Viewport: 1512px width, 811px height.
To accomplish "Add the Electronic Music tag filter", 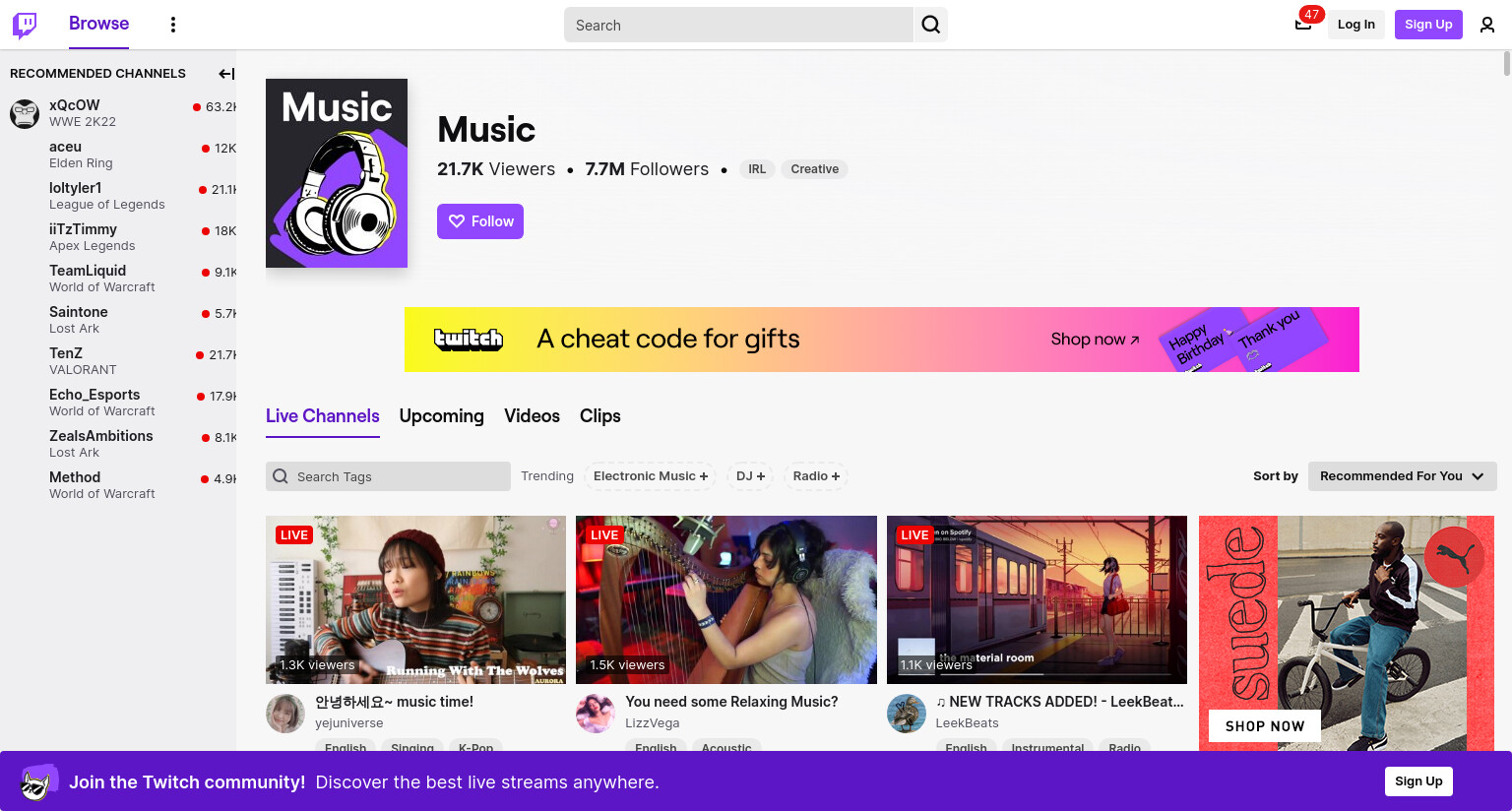I will pyautogui.click(x=651, y=476).
